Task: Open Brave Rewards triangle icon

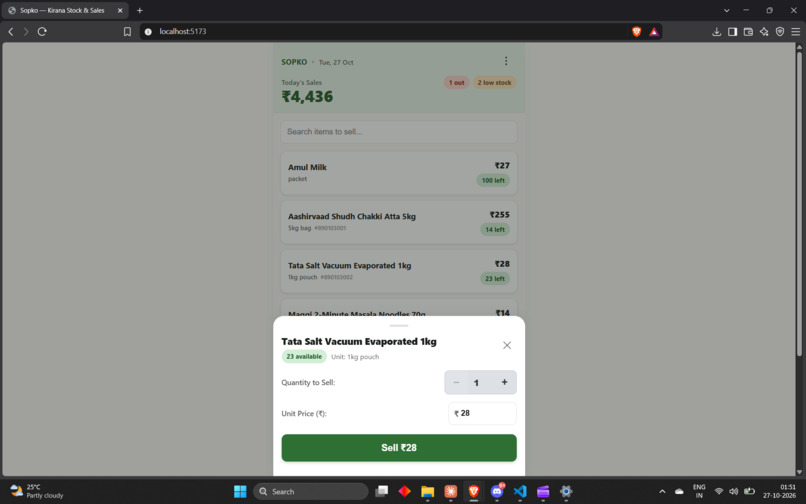Action: tap(654, 31)
